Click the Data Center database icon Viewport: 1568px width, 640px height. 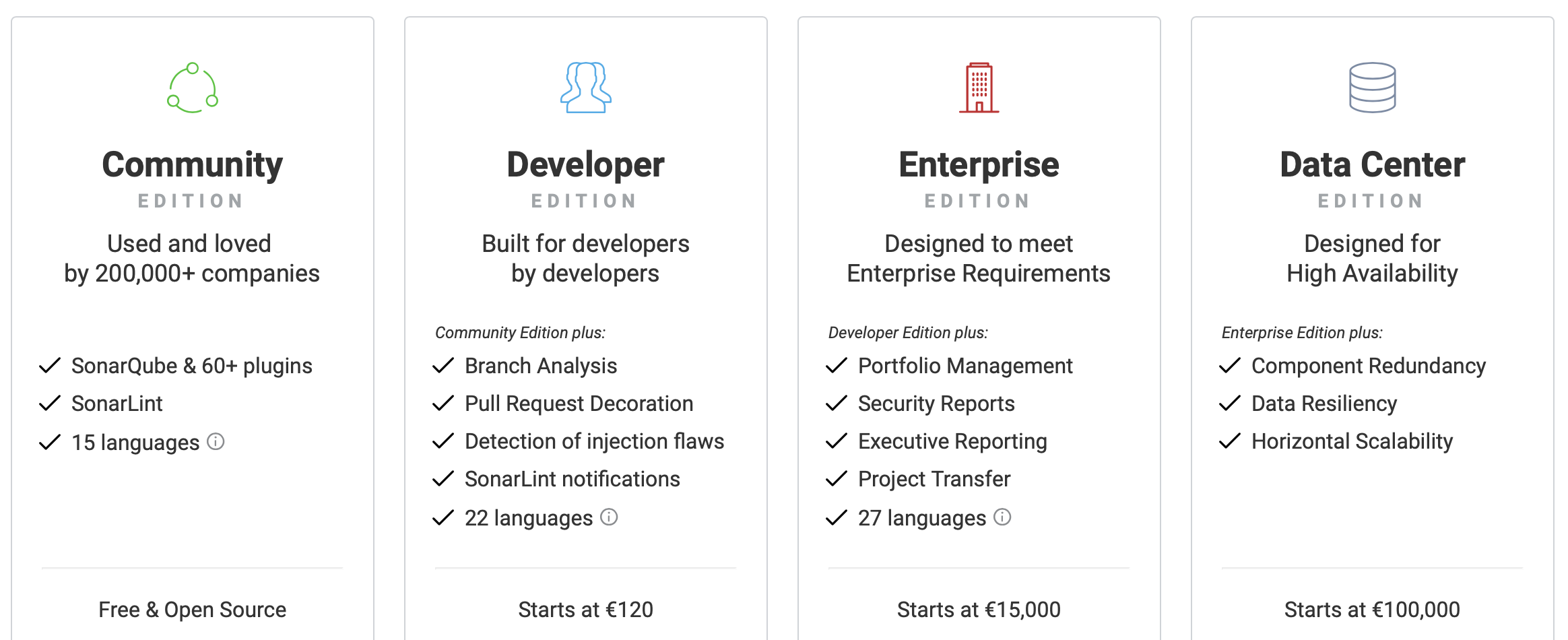pyautogui.click(x=1371, y=86)
